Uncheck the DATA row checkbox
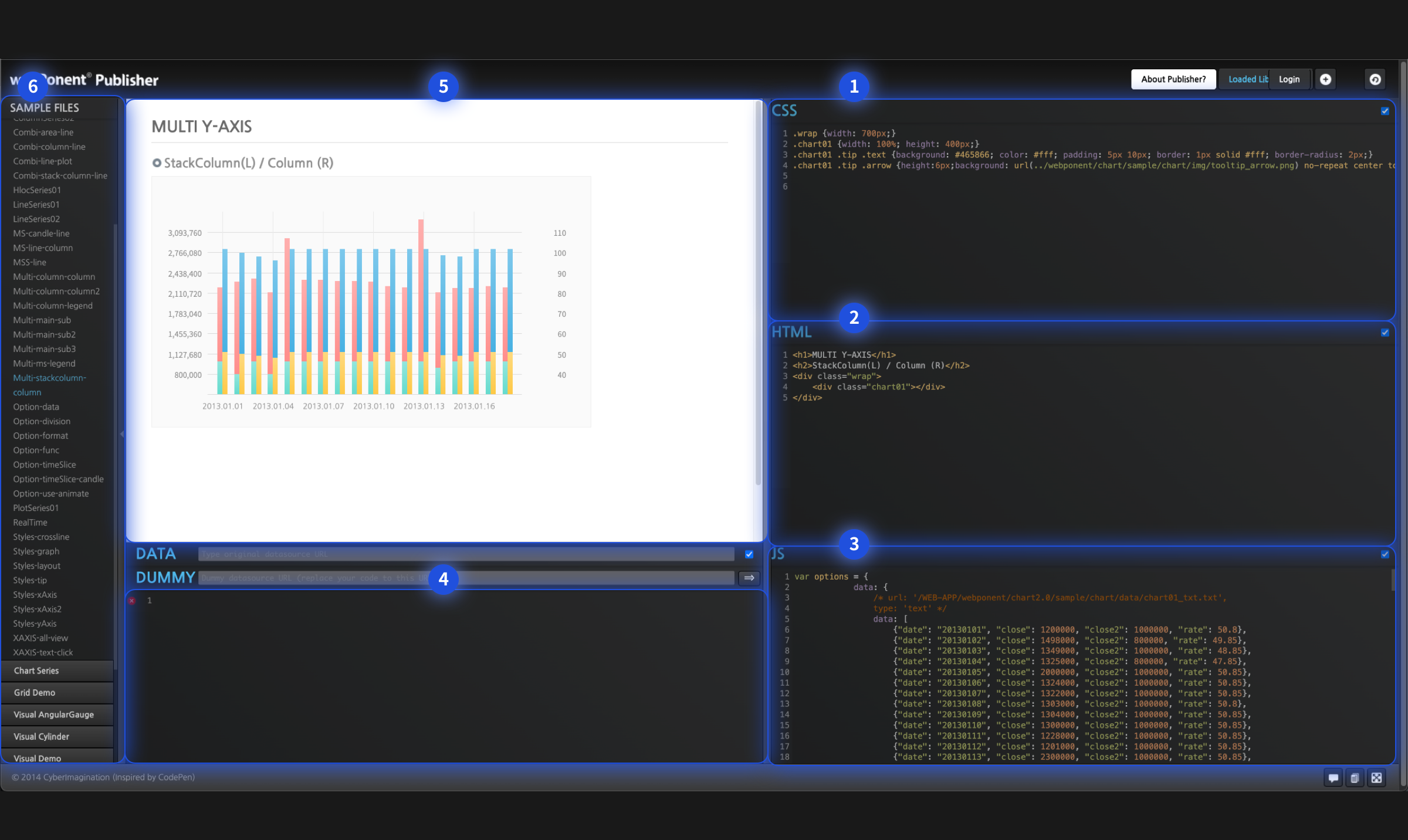 [749, 554]
